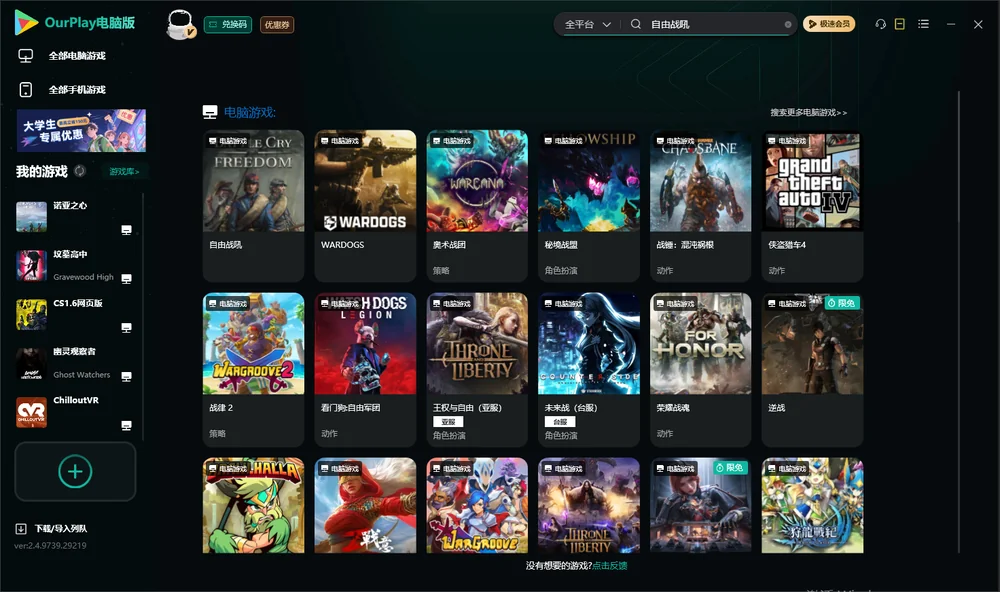
Task: Click the 限免 badge on 逆战
Action: click(842, 303)
